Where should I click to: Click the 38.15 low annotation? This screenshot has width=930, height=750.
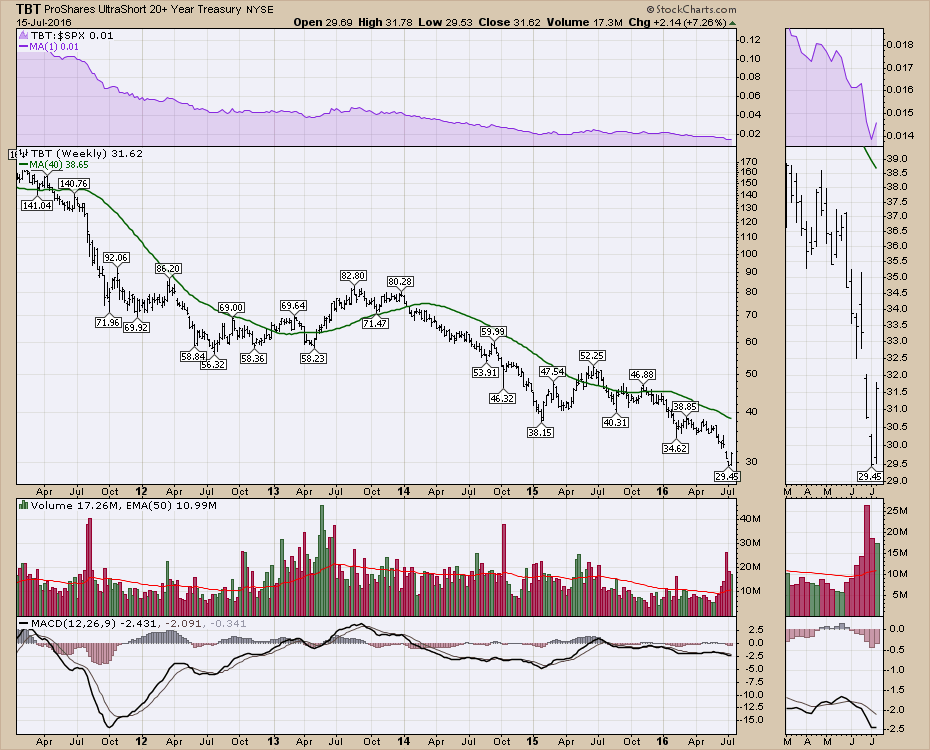(540, 432)
